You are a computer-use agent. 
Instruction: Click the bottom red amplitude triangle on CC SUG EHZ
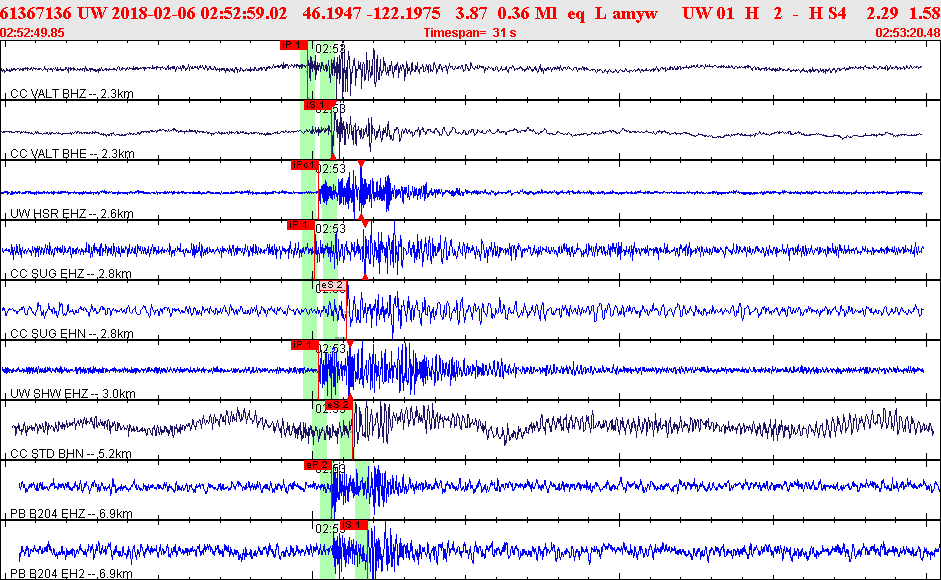(365, 277)
